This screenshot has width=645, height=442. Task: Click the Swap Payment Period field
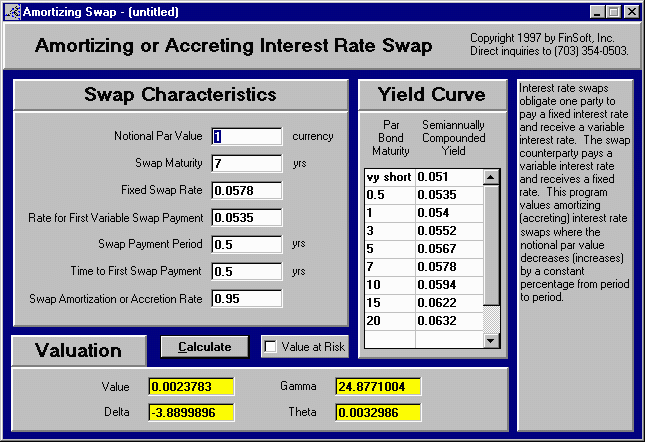click(x=247, y=244)
